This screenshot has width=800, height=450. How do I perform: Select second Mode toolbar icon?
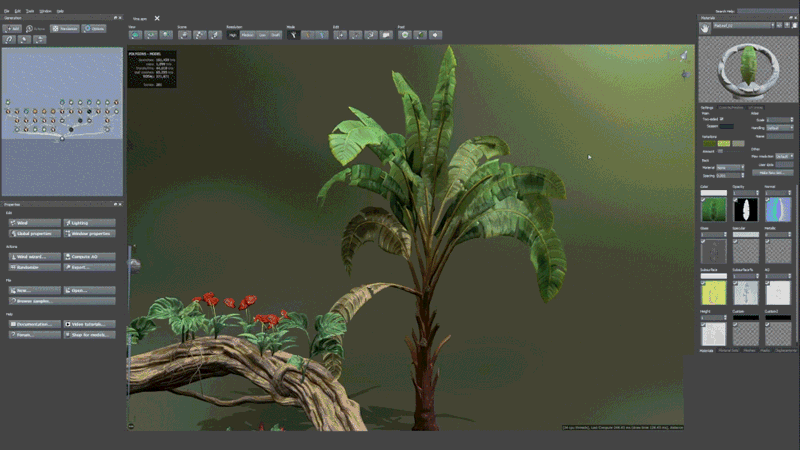pyautogui.click(x=308, y=35)
